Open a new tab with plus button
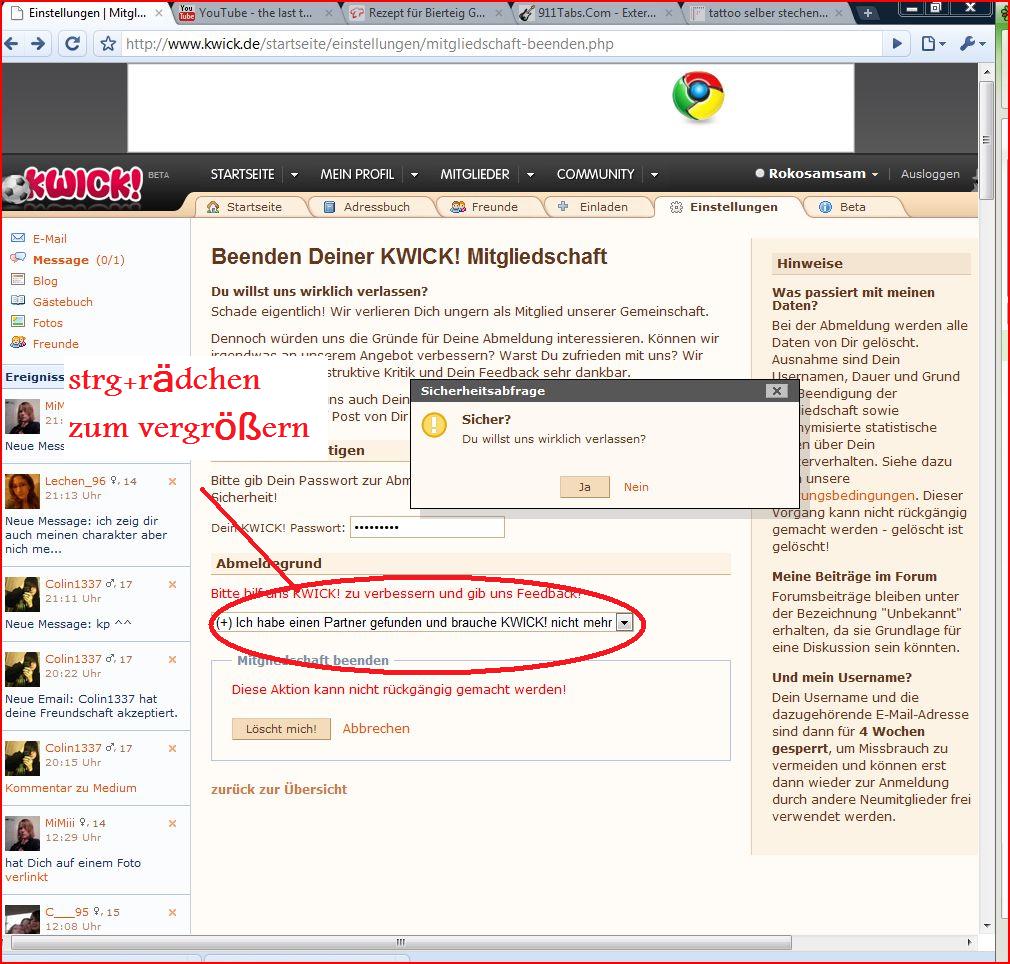Screen dimensions: 1010x964 coord(868,13)
